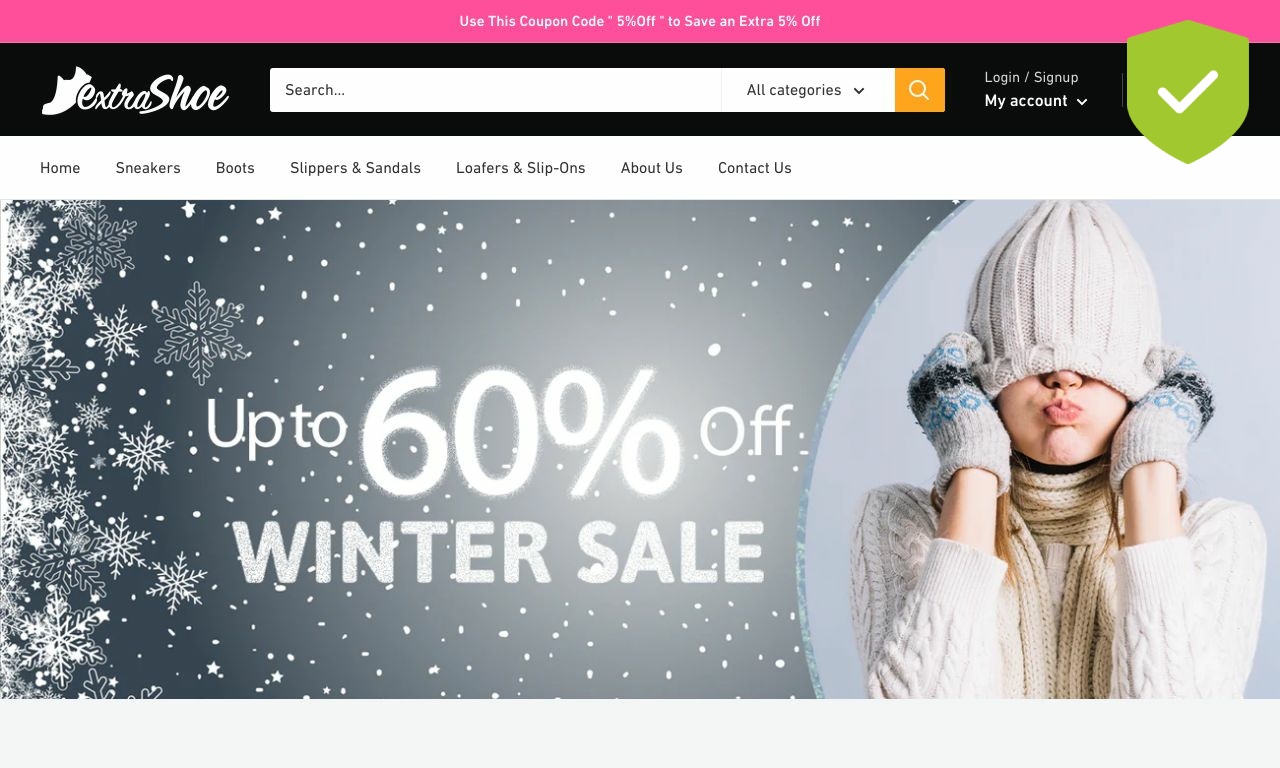This screenshot has height=768, width=1280.
Task: Click the Login / Signup text
Action: point(1031,77)
